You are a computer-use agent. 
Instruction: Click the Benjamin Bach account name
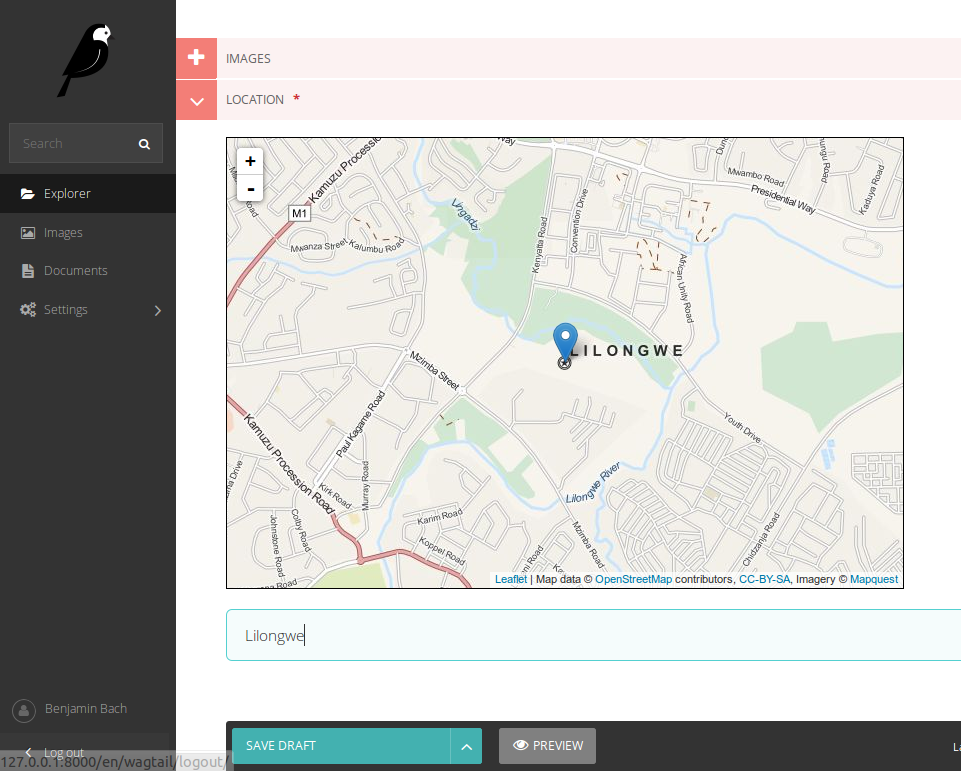(x=86, y=708)
